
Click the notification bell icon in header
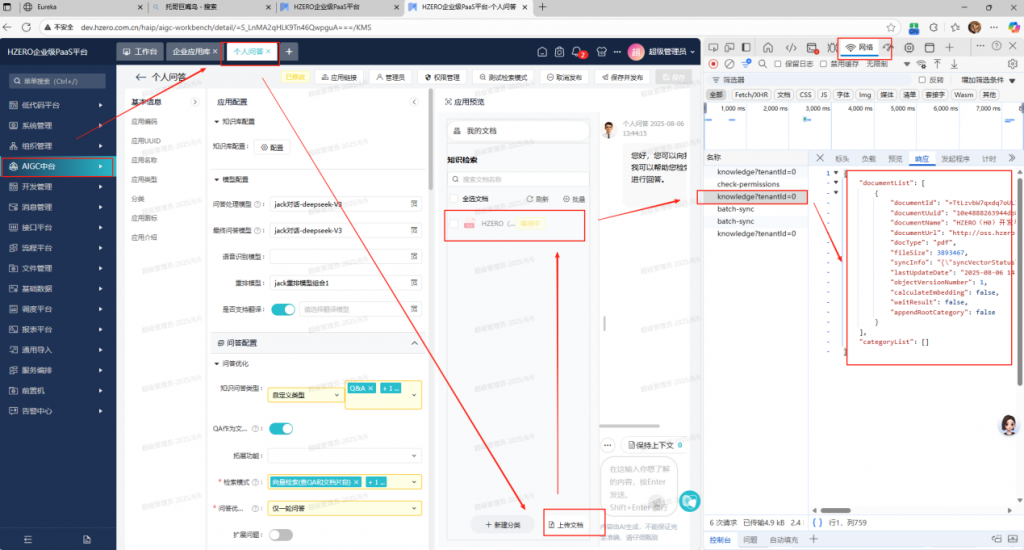[578, 51]
